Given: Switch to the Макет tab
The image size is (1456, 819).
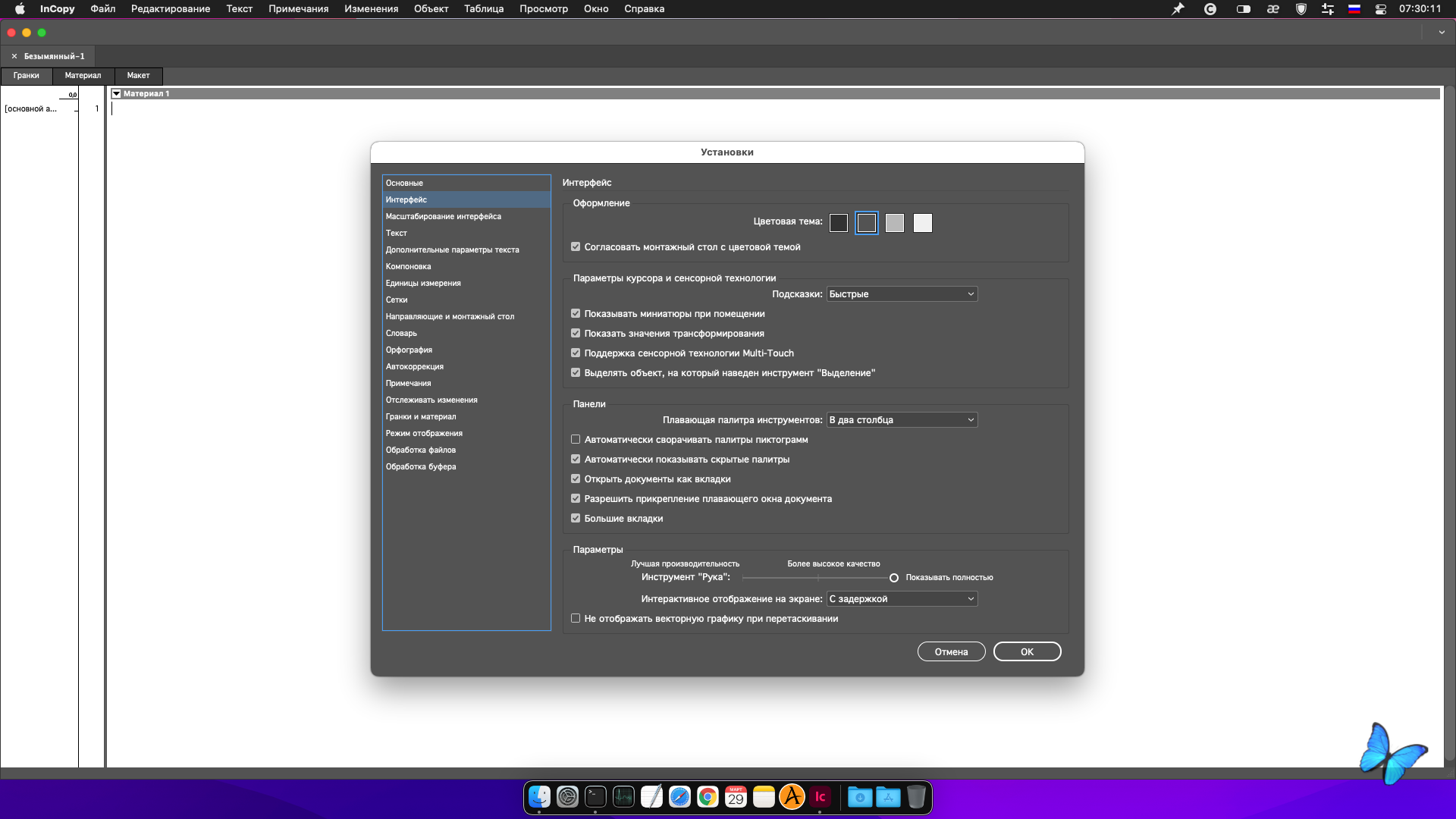Looking at the screenshot, I should (x=138, y=76).
